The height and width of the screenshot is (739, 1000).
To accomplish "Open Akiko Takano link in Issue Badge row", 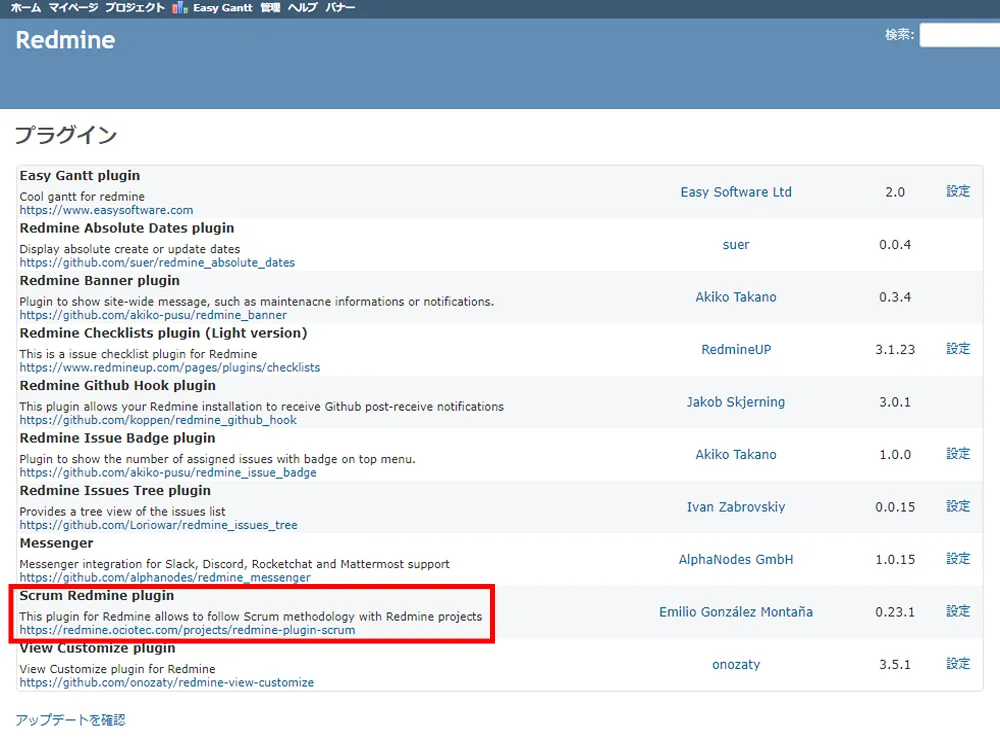I will click(x=735, y=455).
